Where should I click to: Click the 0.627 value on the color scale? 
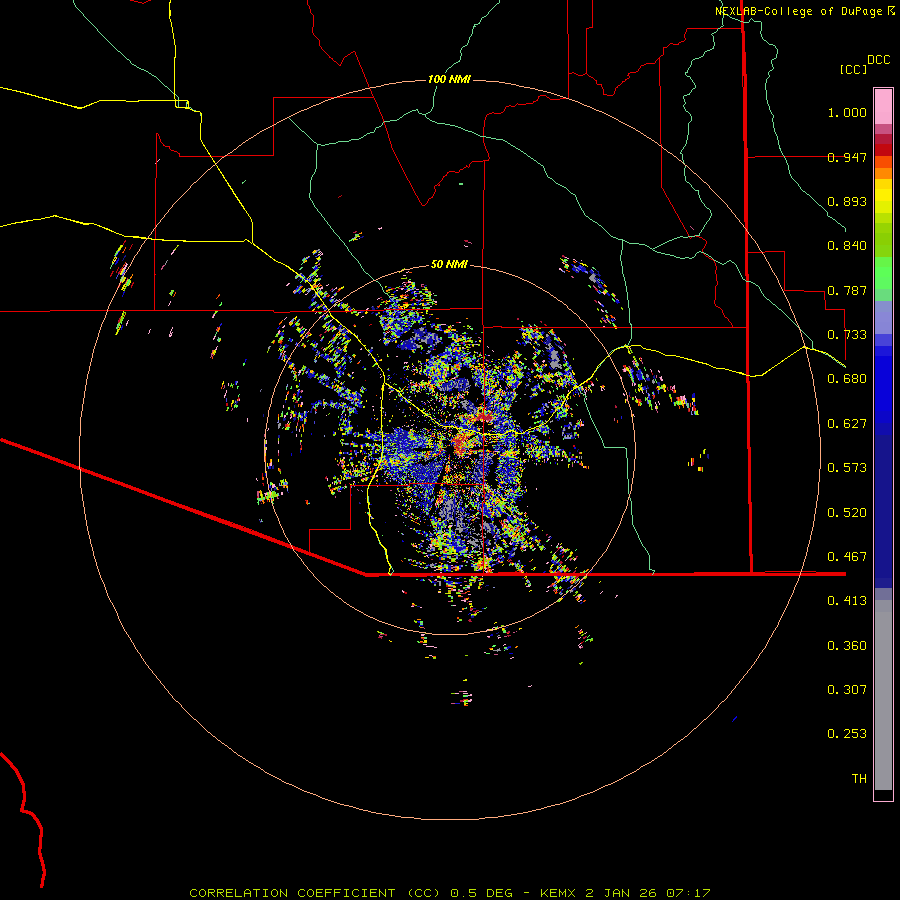[847, 424]
